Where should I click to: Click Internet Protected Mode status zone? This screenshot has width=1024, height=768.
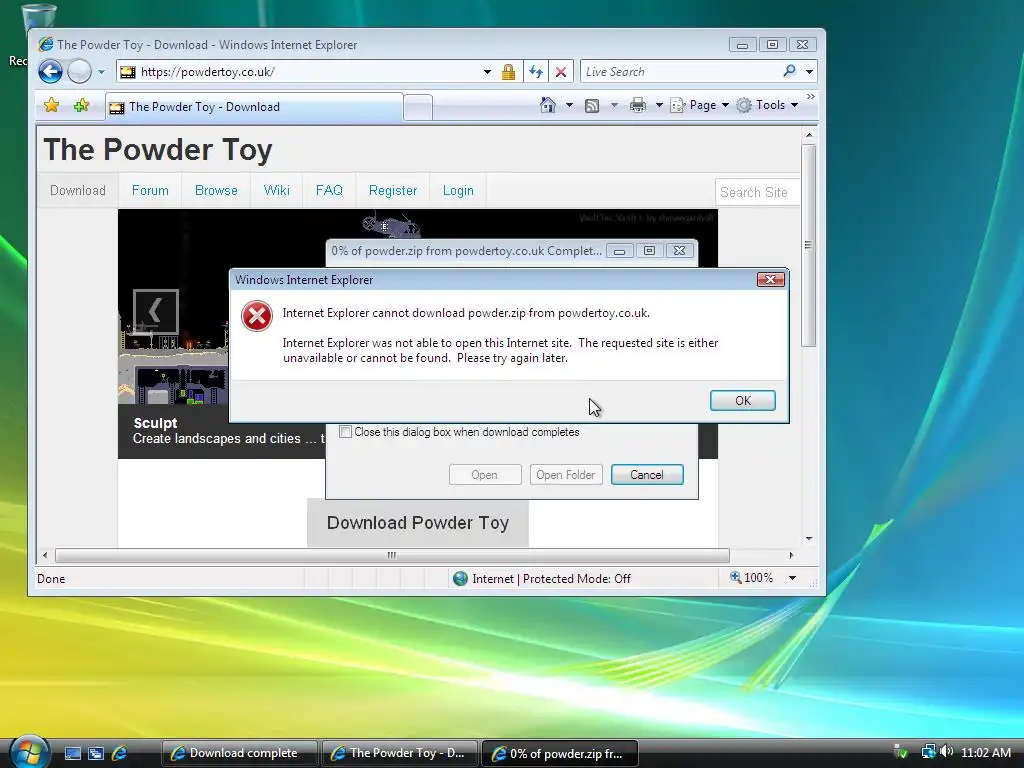[x=542, y=579]
